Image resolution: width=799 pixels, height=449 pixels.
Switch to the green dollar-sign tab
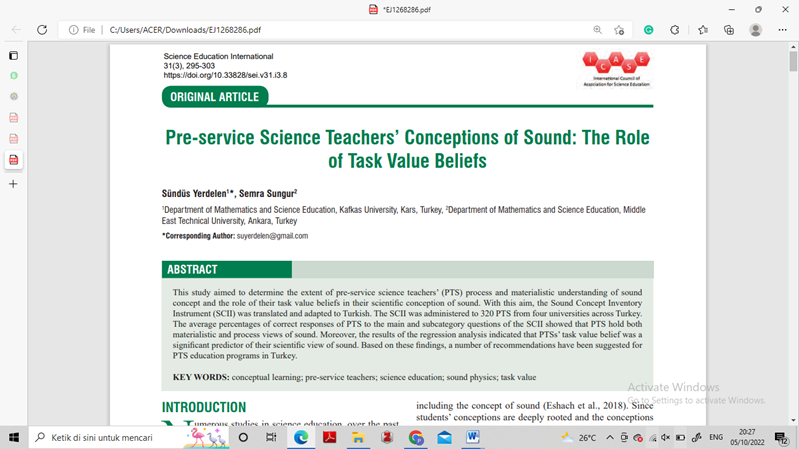pos(14,75)
